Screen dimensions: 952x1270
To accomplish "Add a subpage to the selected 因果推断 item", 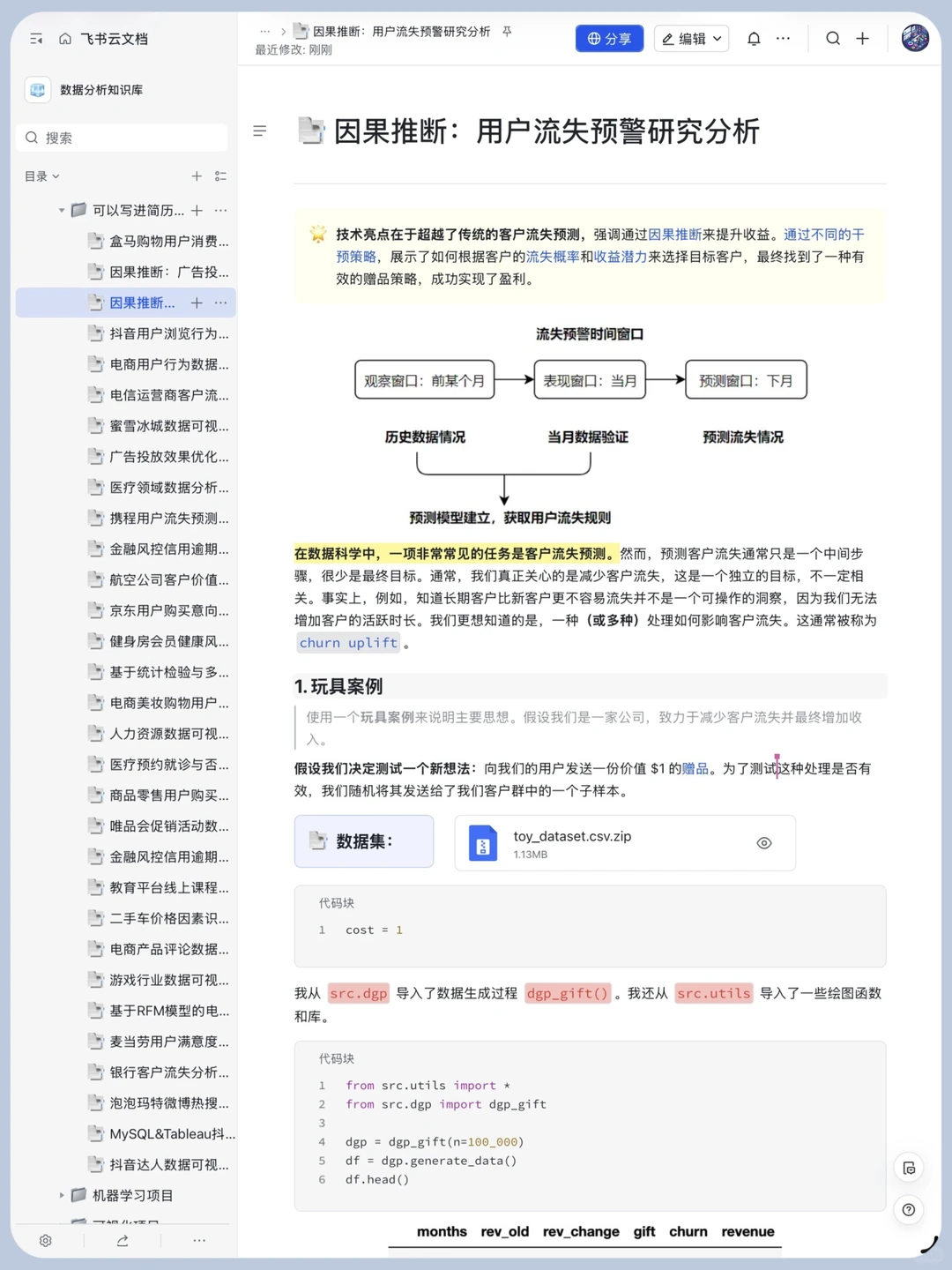I will (197, 303).
